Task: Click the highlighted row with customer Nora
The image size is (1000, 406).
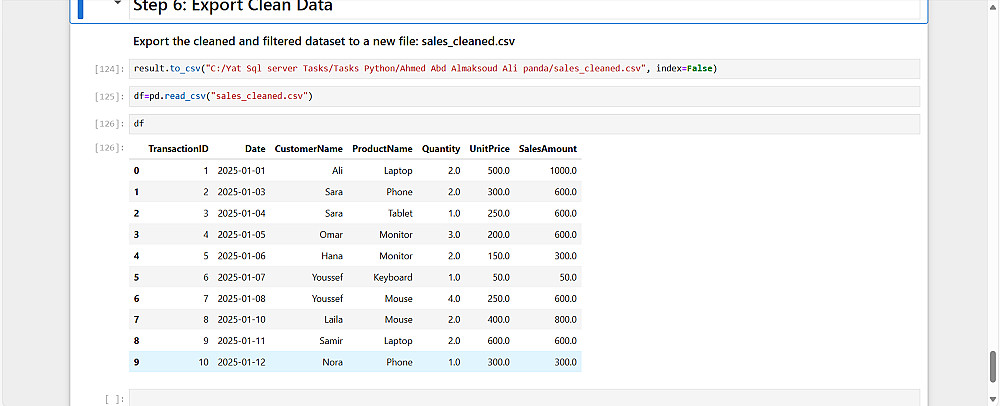Action: 329,362
